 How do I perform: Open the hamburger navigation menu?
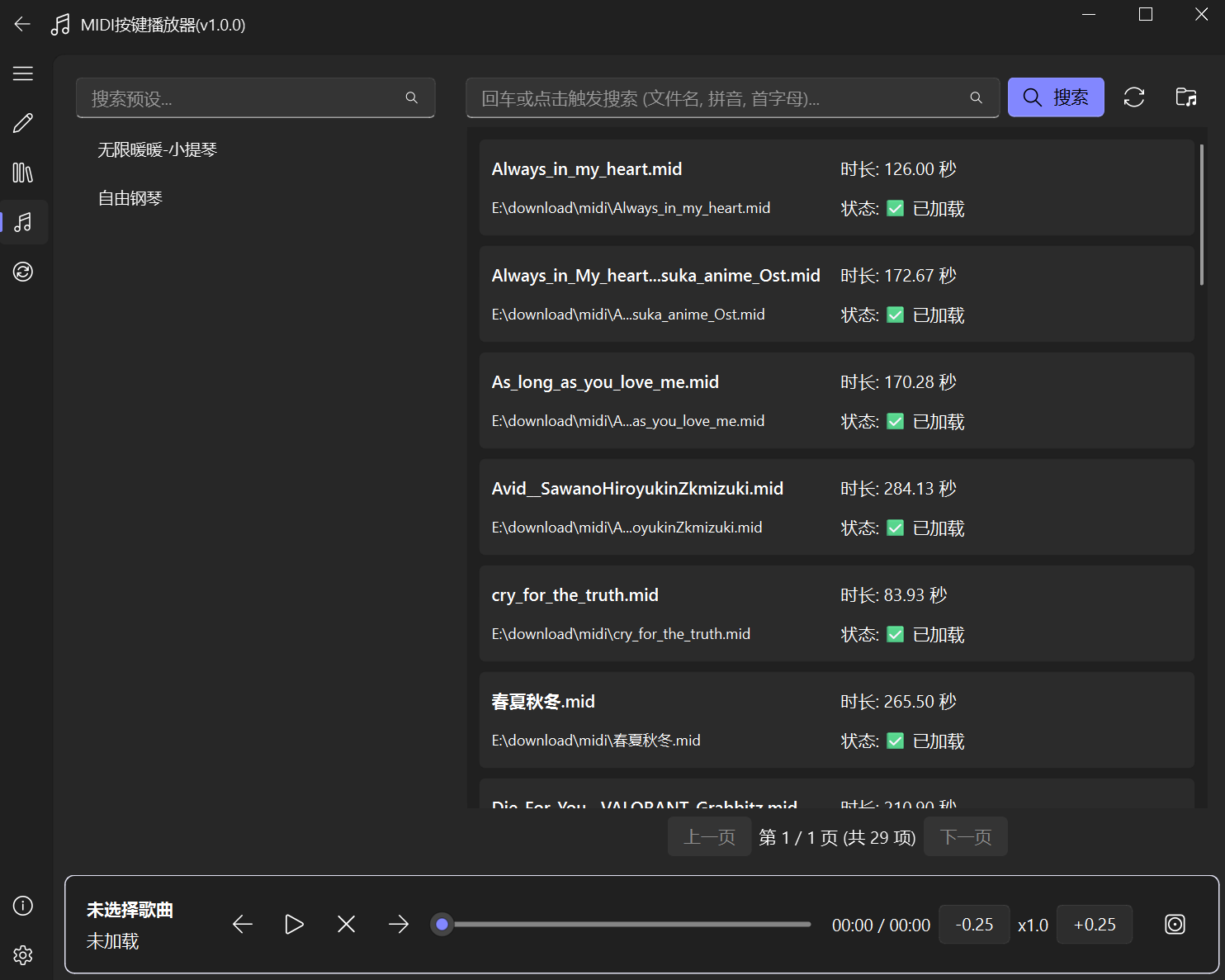point(23,73)
